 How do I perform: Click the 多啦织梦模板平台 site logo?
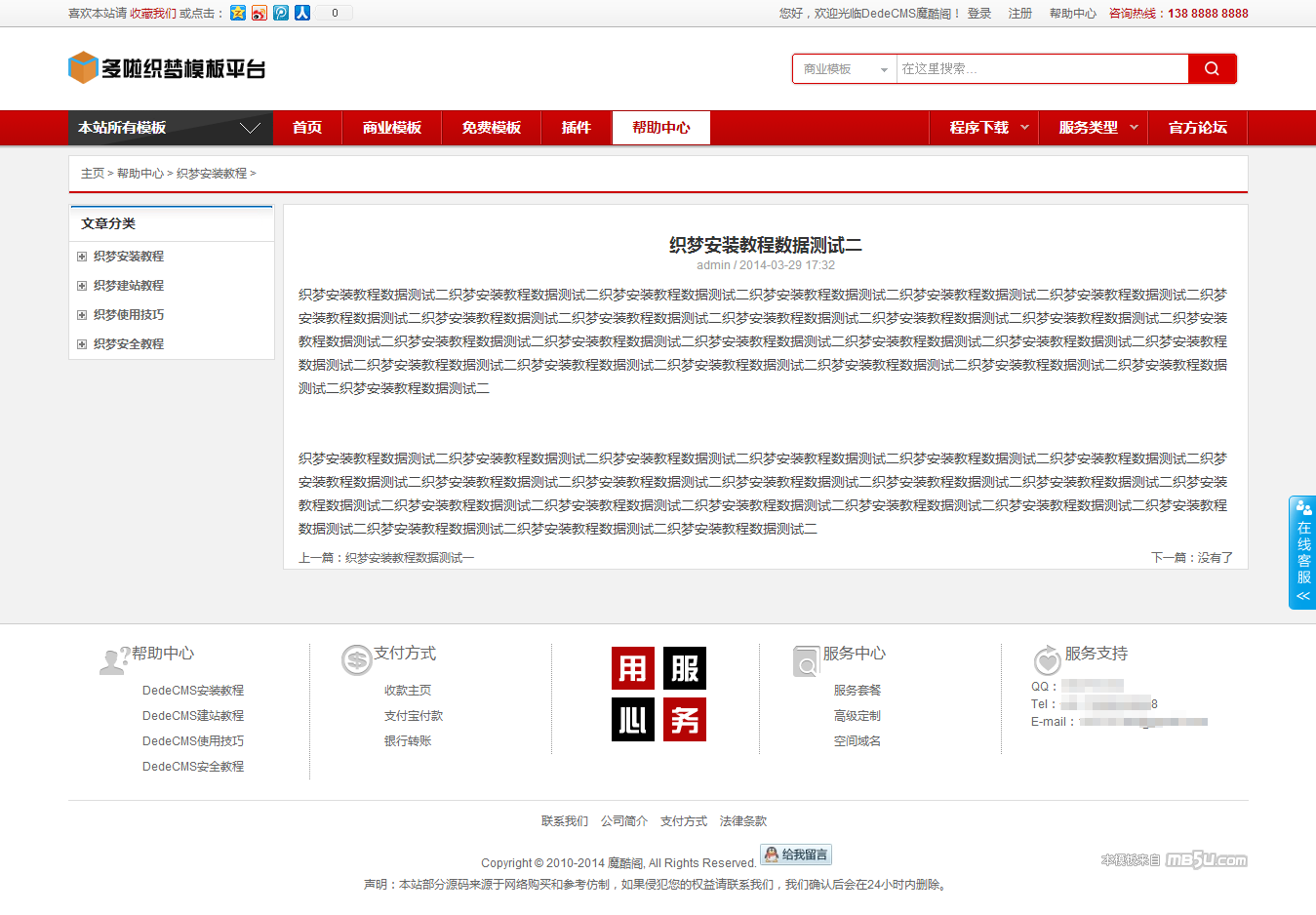[x=167, y=68]
